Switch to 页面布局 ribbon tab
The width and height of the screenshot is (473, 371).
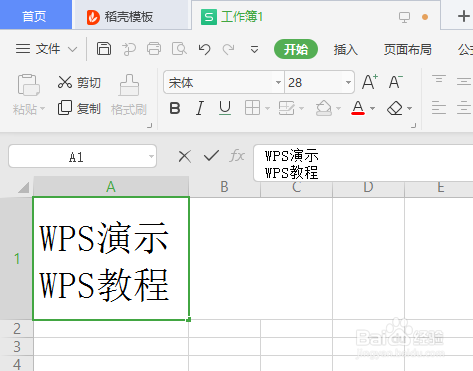pyautogui.click(x=407, y=50)
